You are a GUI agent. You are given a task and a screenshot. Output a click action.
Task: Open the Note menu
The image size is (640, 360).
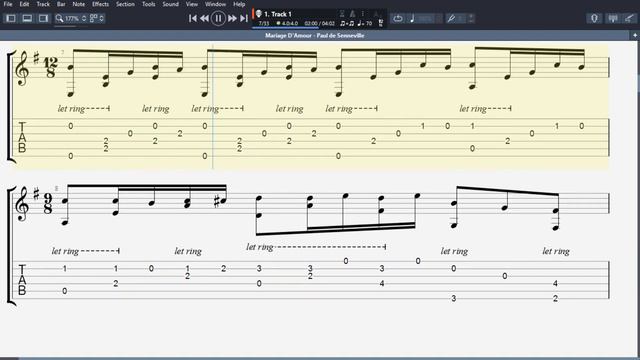[x=79, y=4]
